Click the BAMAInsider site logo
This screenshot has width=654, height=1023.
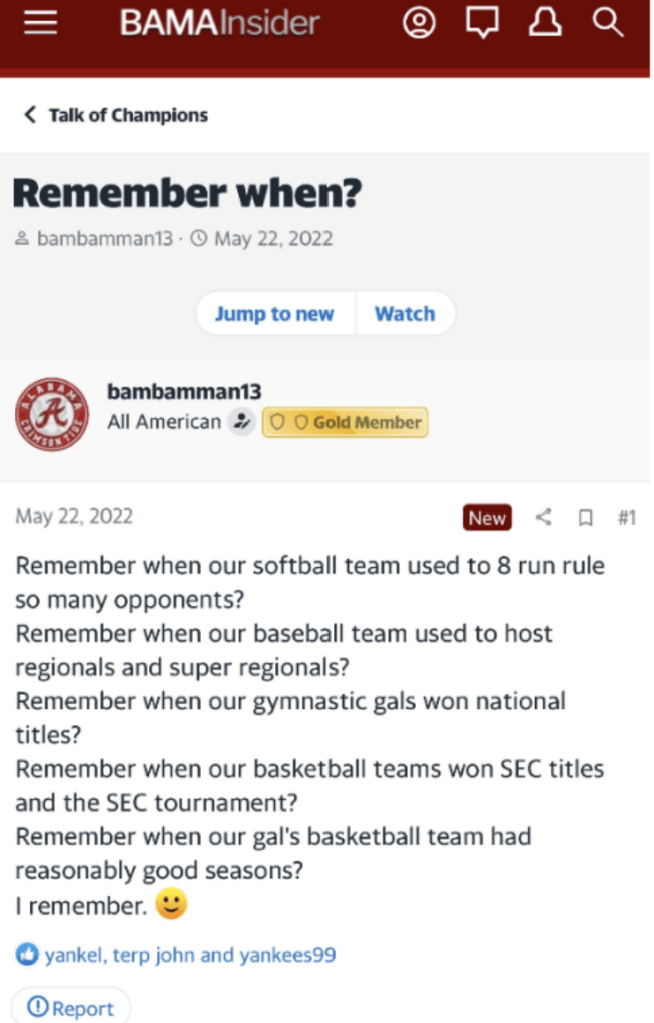click(220, 23)
